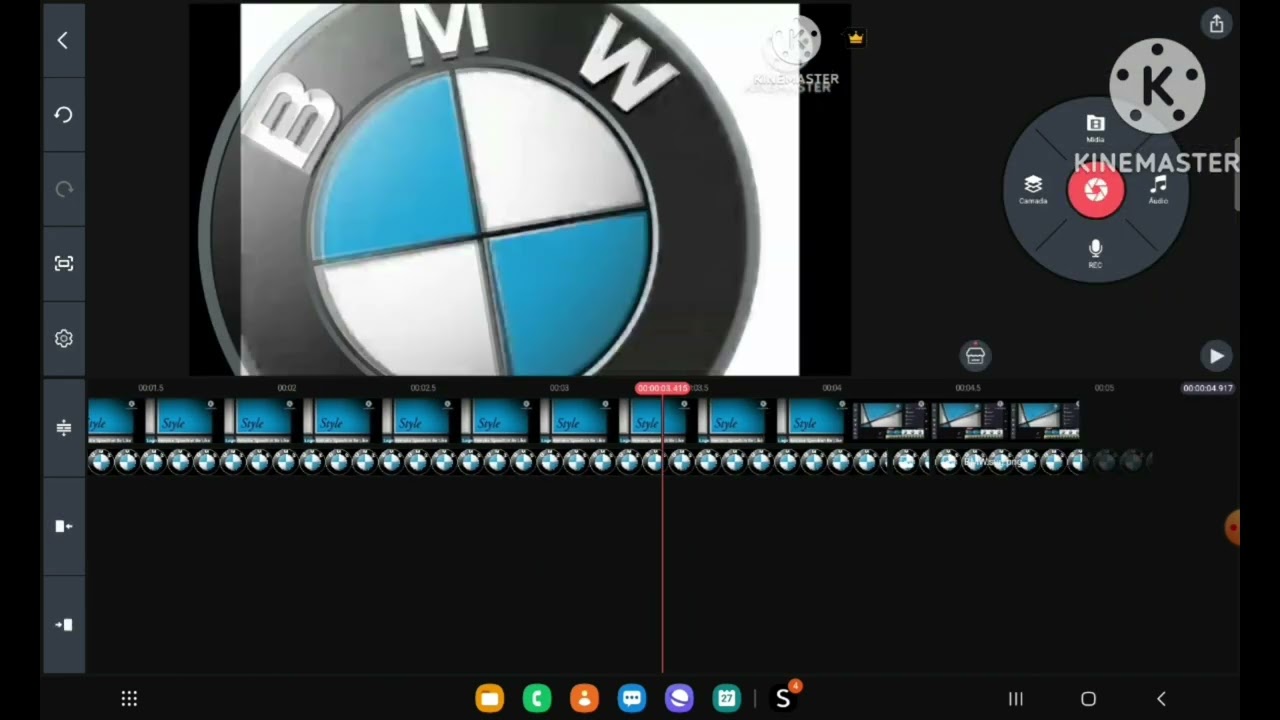Viewport: 1280px width, 720px height.
Task: Open the yellow files app
Action: tap(489, 699)
